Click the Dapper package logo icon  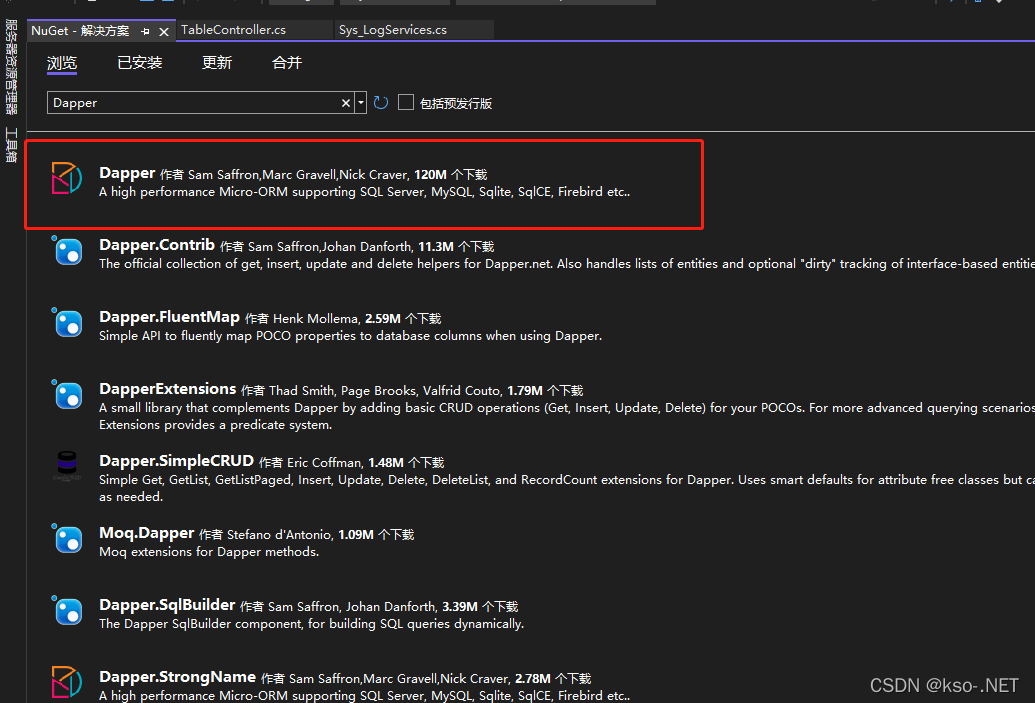[x=67, y=178]
